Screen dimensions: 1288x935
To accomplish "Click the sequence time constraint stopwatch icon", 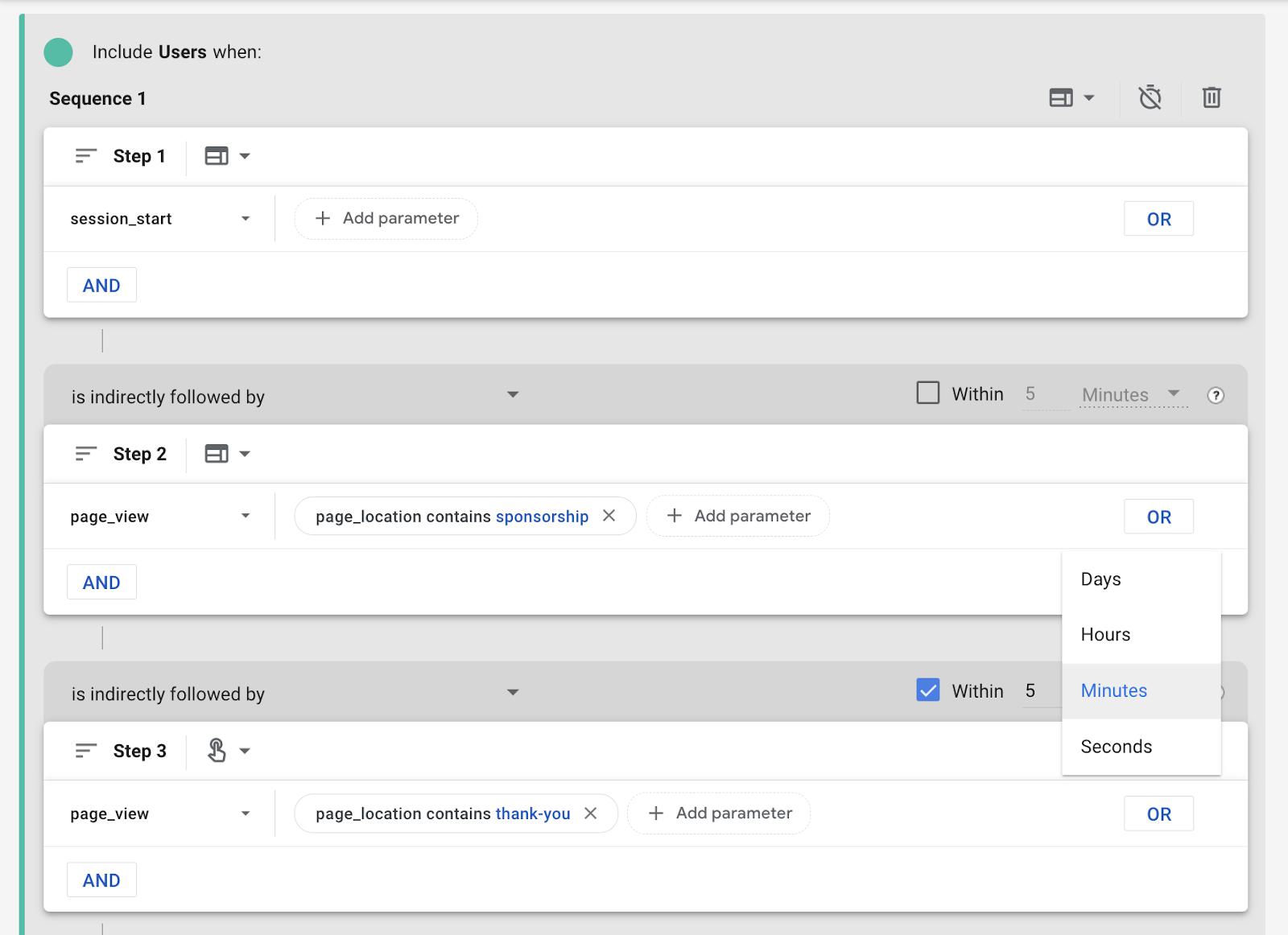I will coord(1150,98).
